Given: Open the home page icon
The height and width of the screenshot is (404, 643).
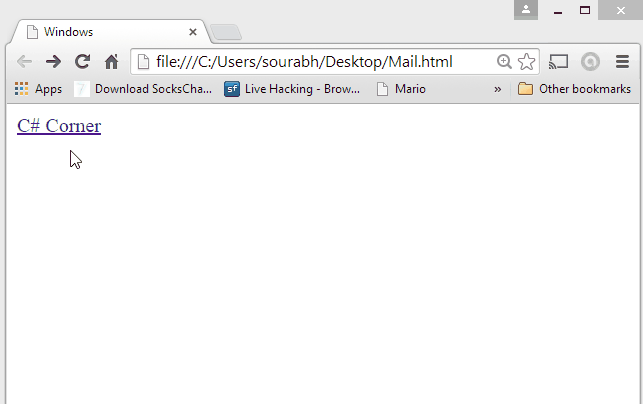Looking at the screenshot, I should click(112, 62).
